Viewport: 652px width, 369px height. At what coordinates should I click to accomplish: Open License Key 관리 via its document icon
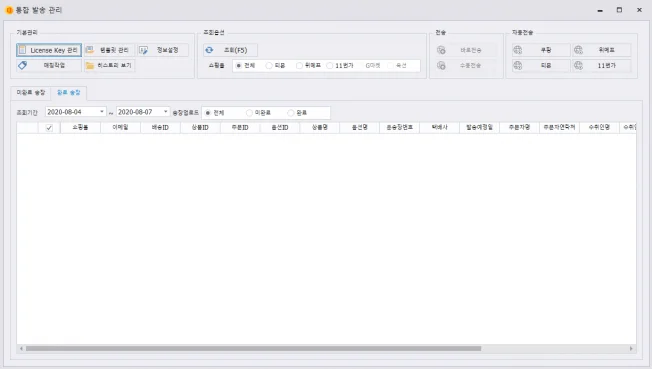click(x=22, y=50)
